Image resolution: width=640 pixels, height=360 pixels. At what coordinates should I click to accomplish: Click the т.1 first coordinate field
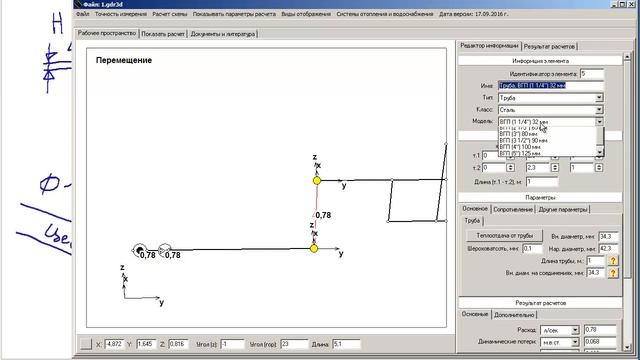[494, 156]
